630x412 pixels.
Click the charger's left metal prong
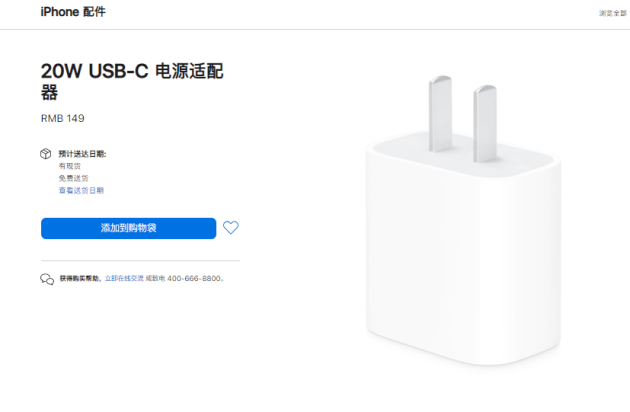440,114
